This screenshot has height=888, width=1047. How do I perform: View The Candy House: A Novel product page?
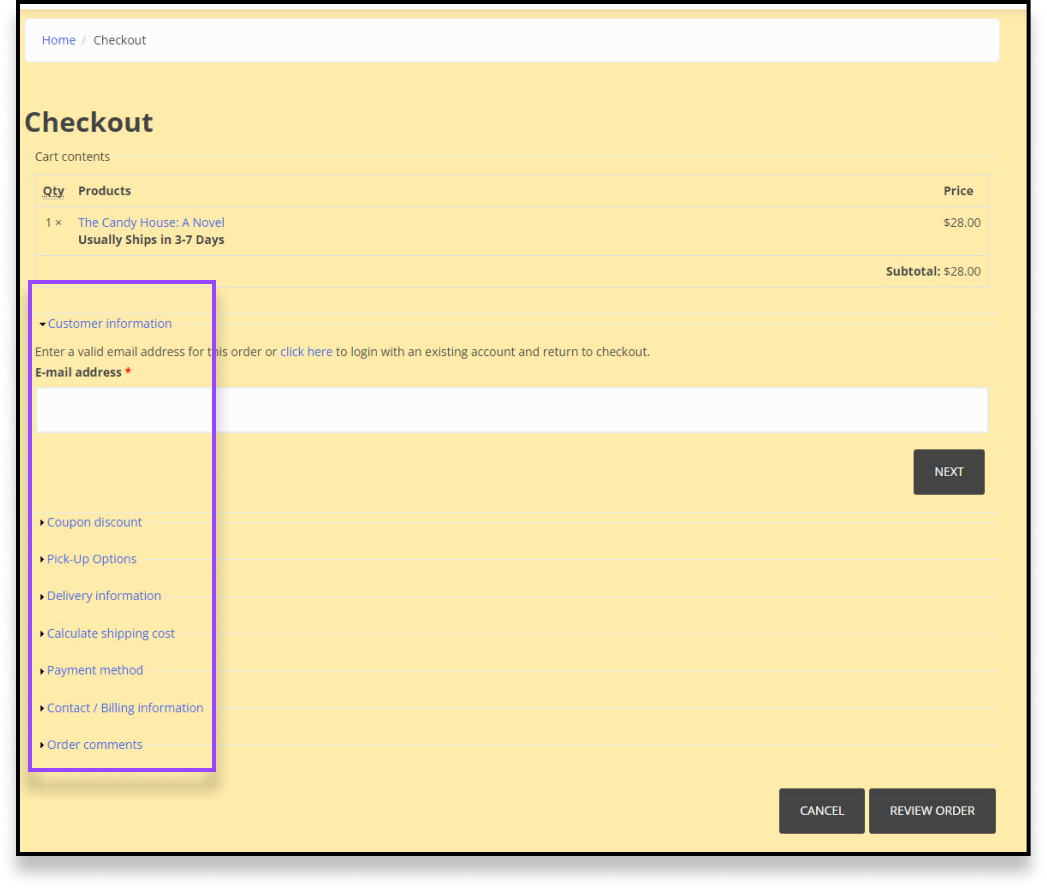click(151, 222)
